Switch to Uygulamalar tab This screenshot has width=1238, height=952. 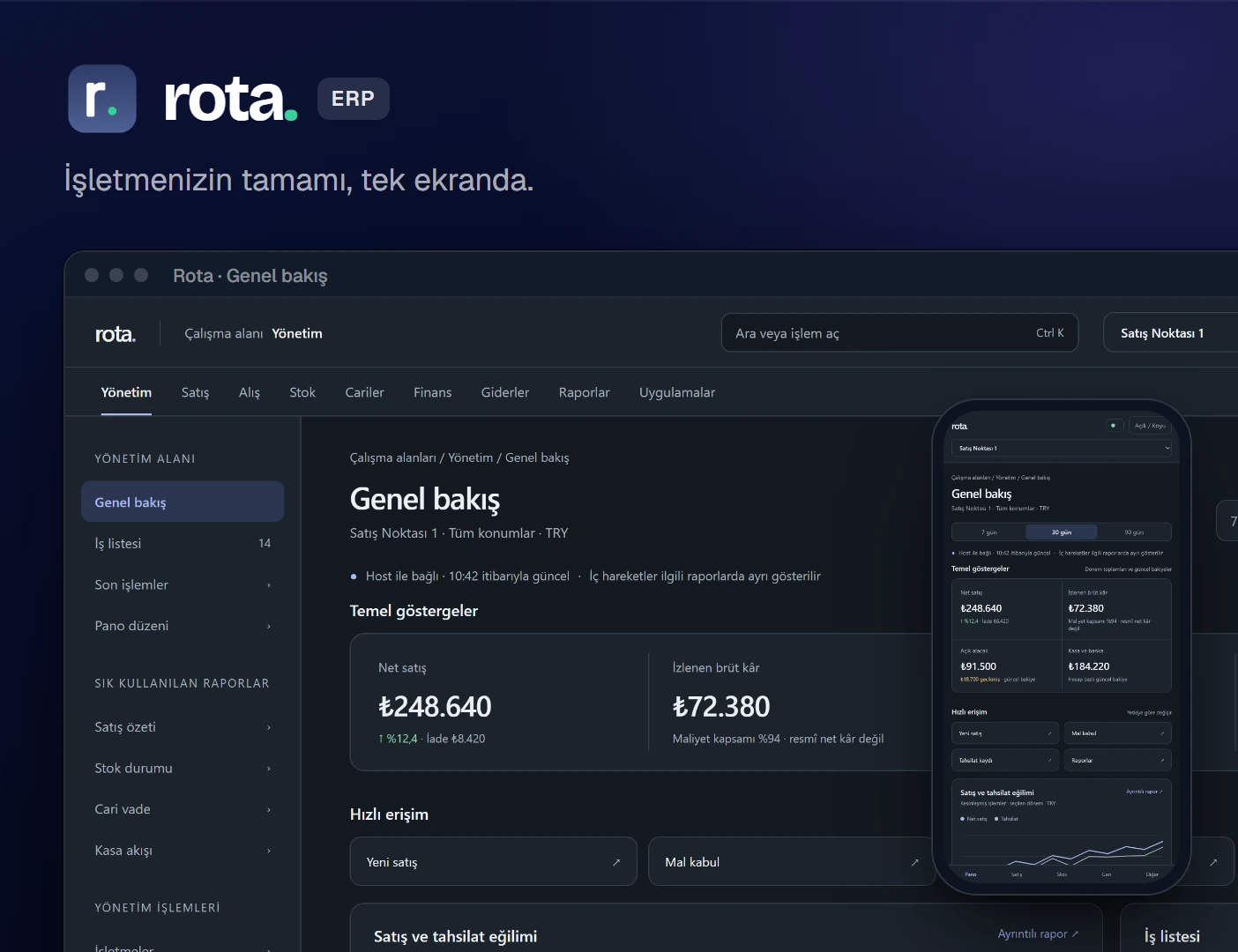[677, 392]
